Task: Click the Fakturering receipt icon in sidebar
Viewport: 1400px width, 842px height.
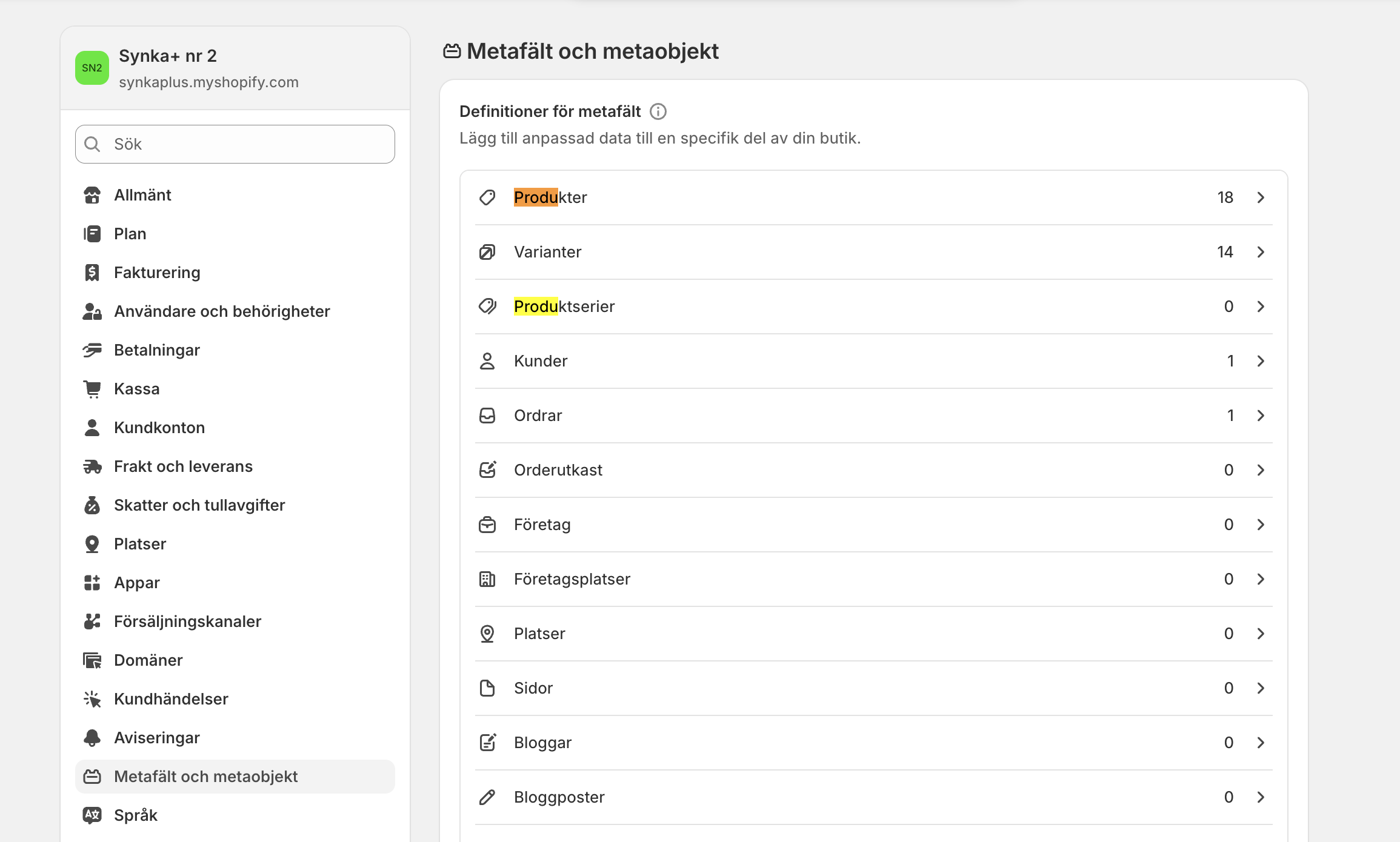Action: (x=92, y=273)
